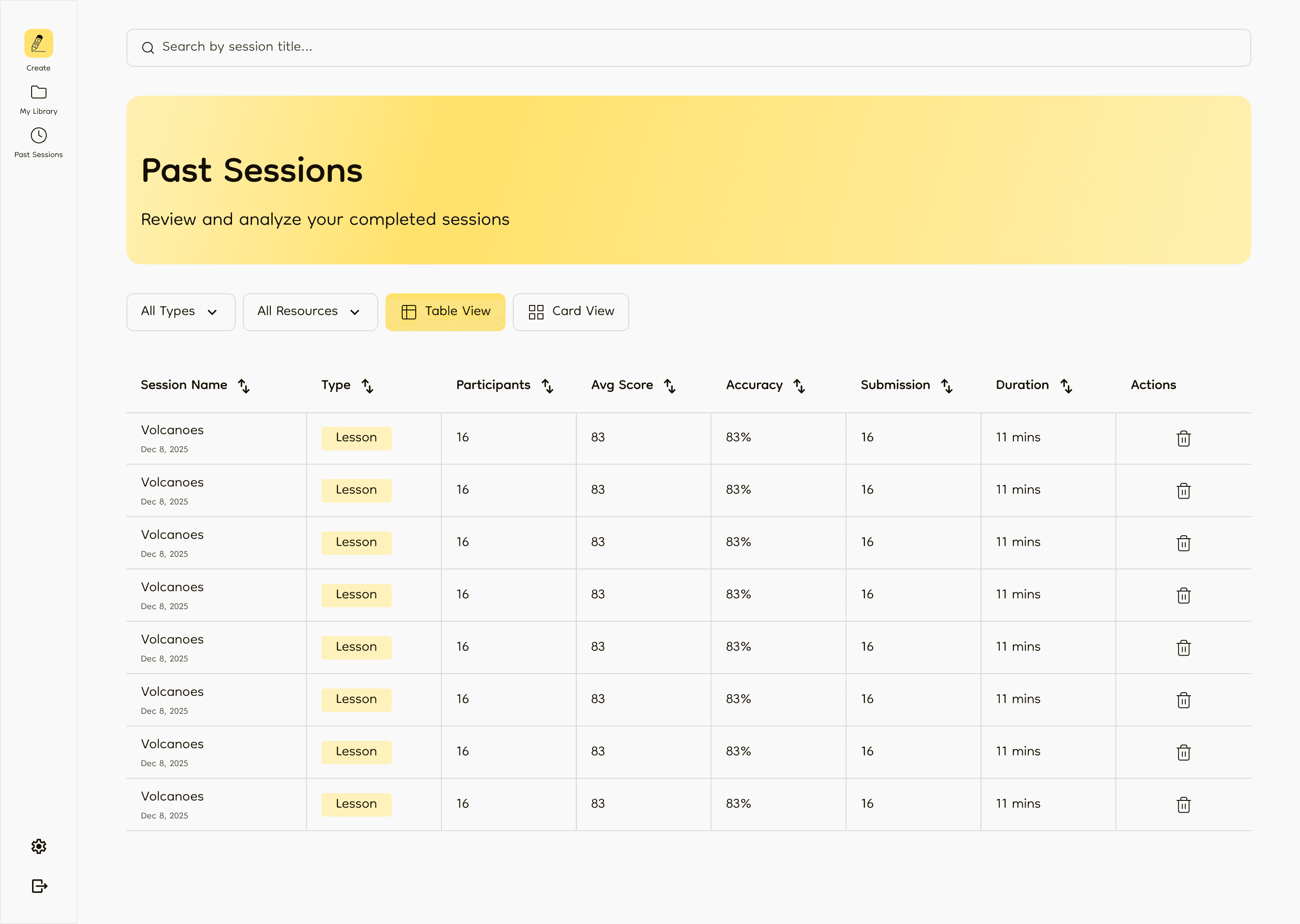
Task: Open the settings gear icon
Action: pos(38,846)
